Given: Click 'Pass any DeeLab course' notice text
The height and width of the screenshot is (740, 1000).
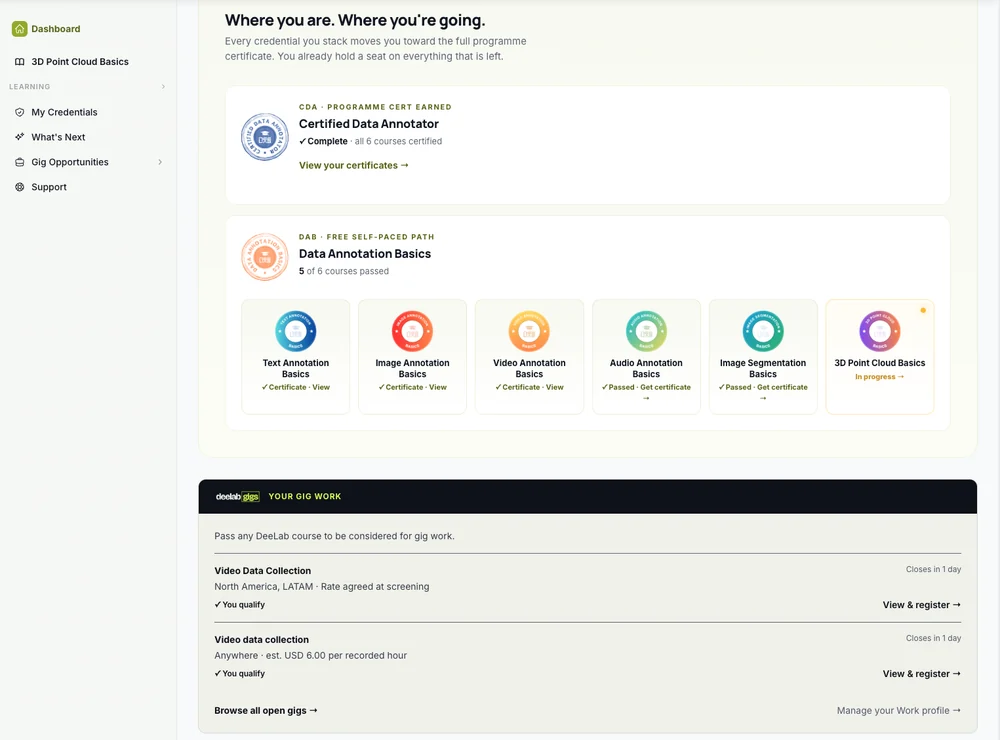Looking at the screenshot, I should click(x=334, y=536).
